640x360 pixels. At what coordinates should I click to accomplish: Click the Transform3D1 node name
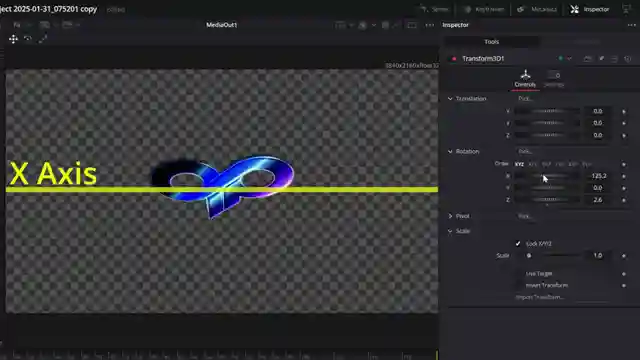(x=483, y=59)
